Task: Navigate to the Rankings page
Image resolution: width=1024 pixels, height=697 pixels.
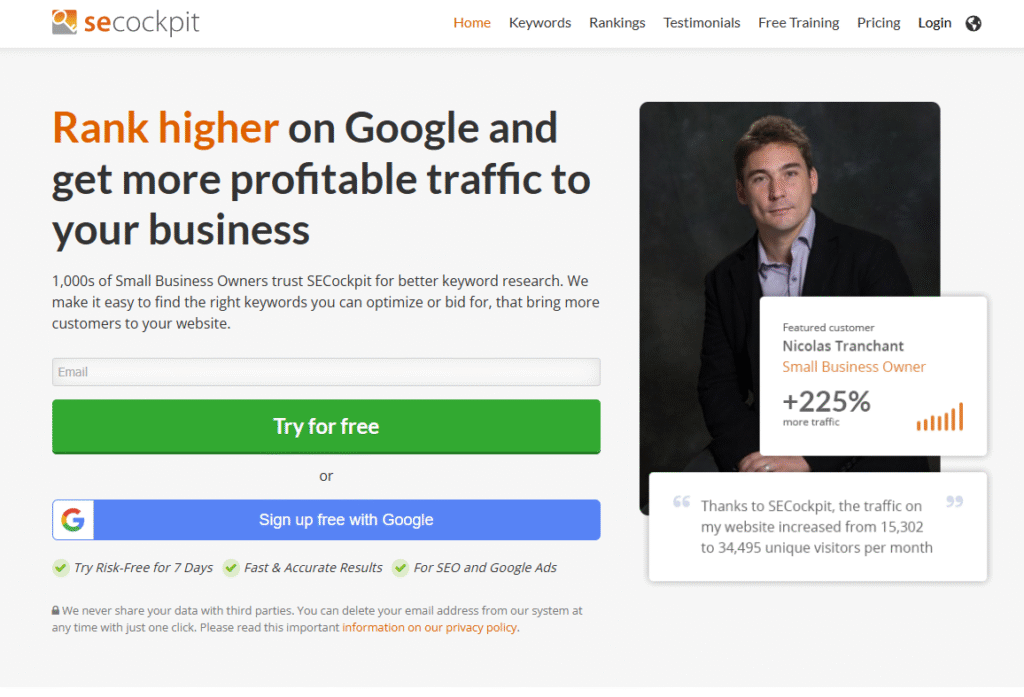Action: pos(617,23)
